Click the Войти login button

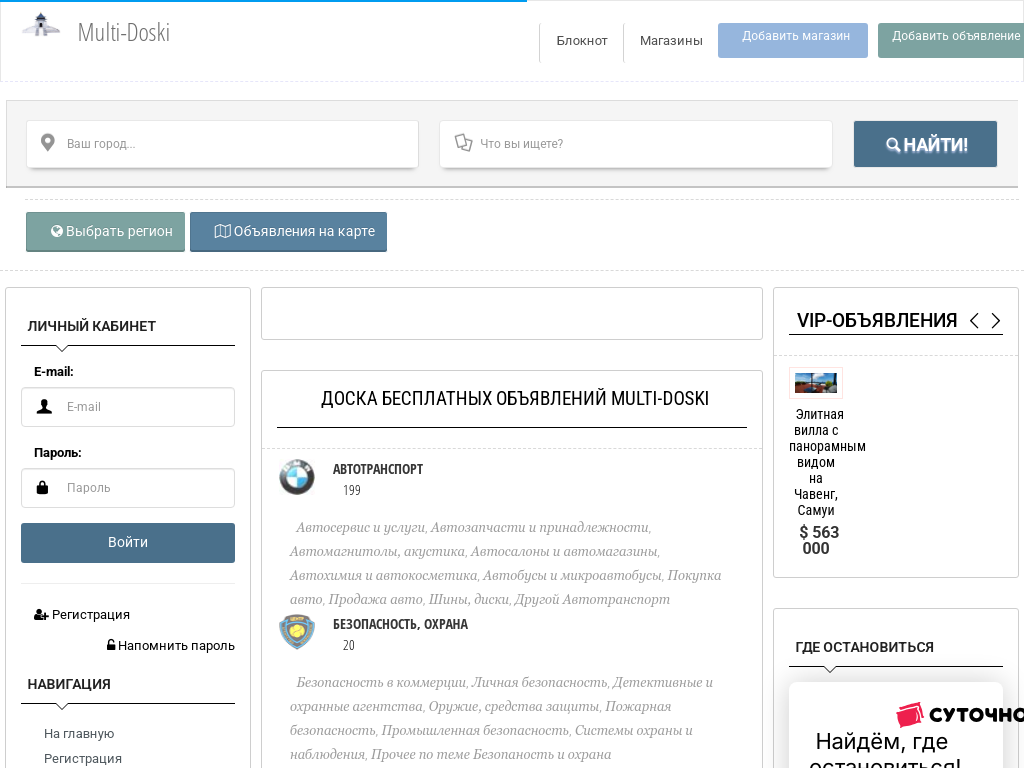pyautogui.click(x=128, y=543)
